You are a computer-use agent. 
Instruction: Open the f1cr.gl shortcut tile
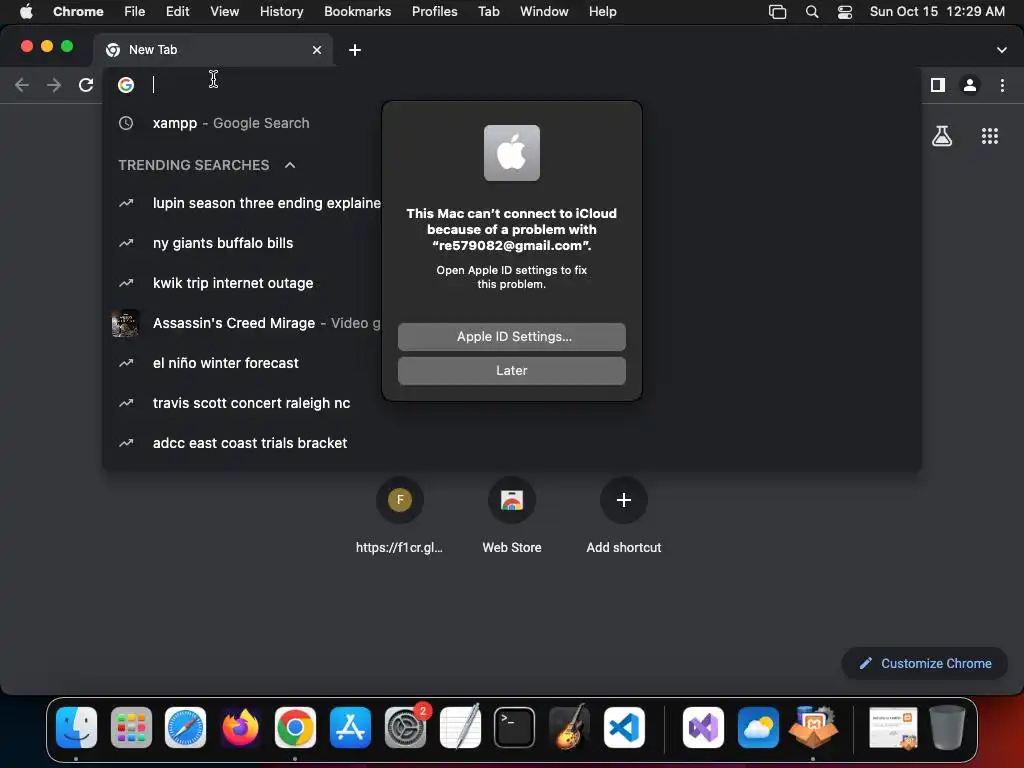[x=400, y=516]
